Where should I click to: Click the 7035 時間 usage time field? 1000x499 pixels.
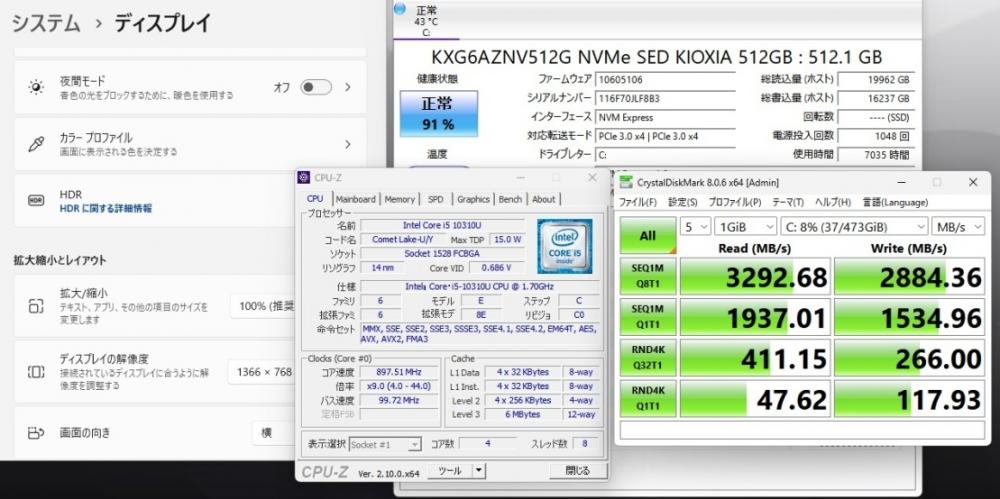tap(876, 154)
